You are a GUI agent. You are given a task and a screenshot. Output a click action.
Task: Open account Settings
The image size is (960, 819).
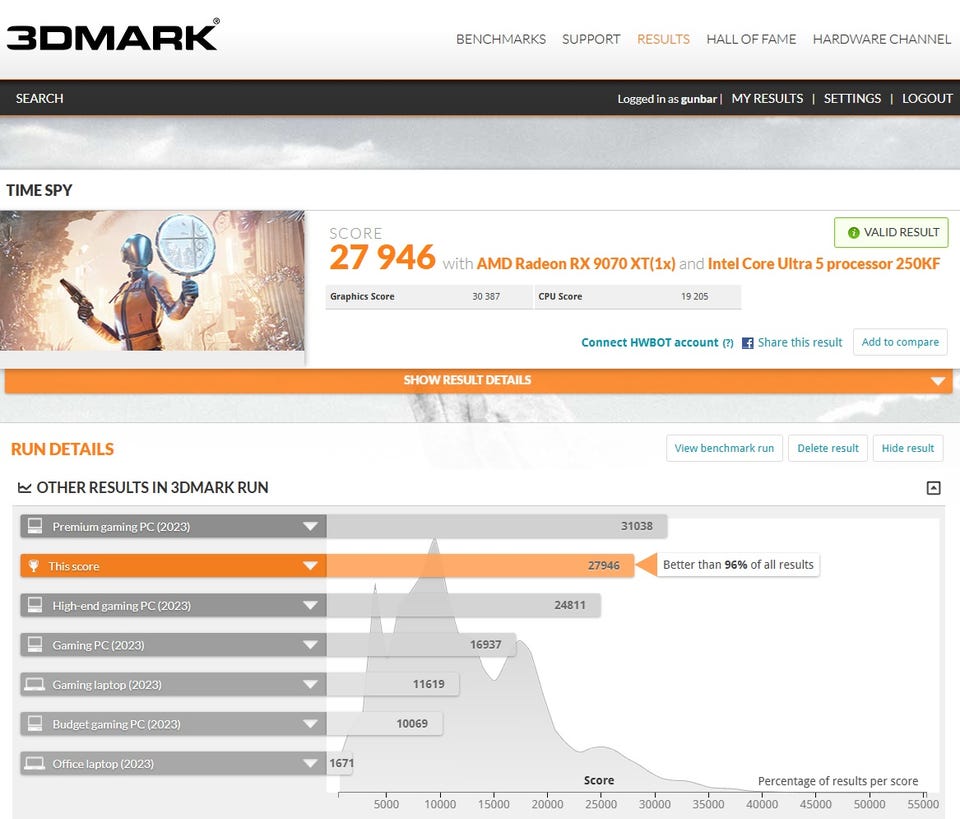[x=852, y=99]
